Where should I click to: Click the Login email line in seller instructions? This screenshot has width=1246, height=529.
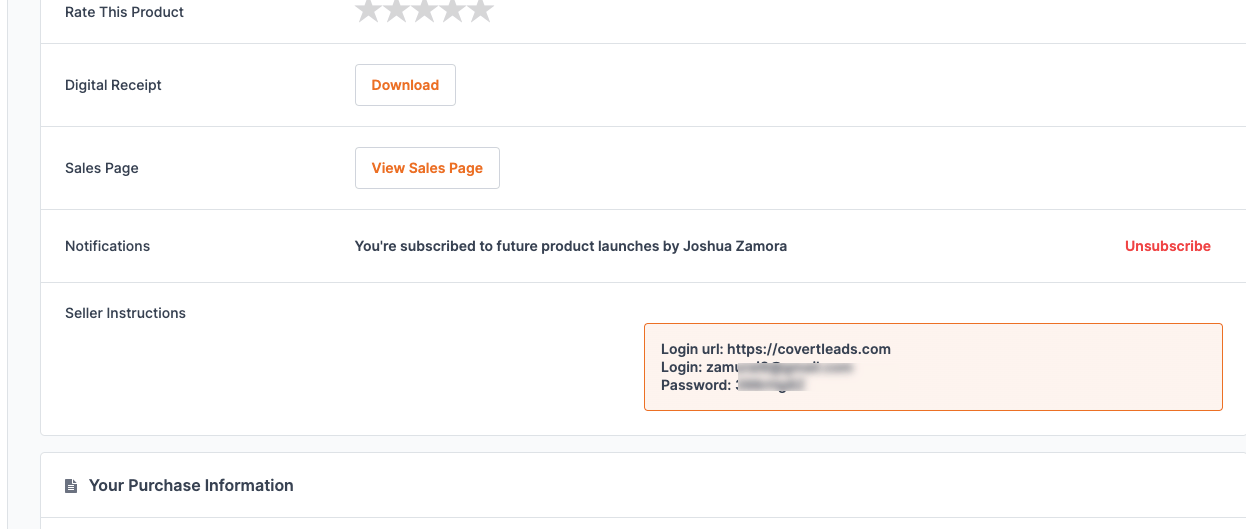pos(755,367)
